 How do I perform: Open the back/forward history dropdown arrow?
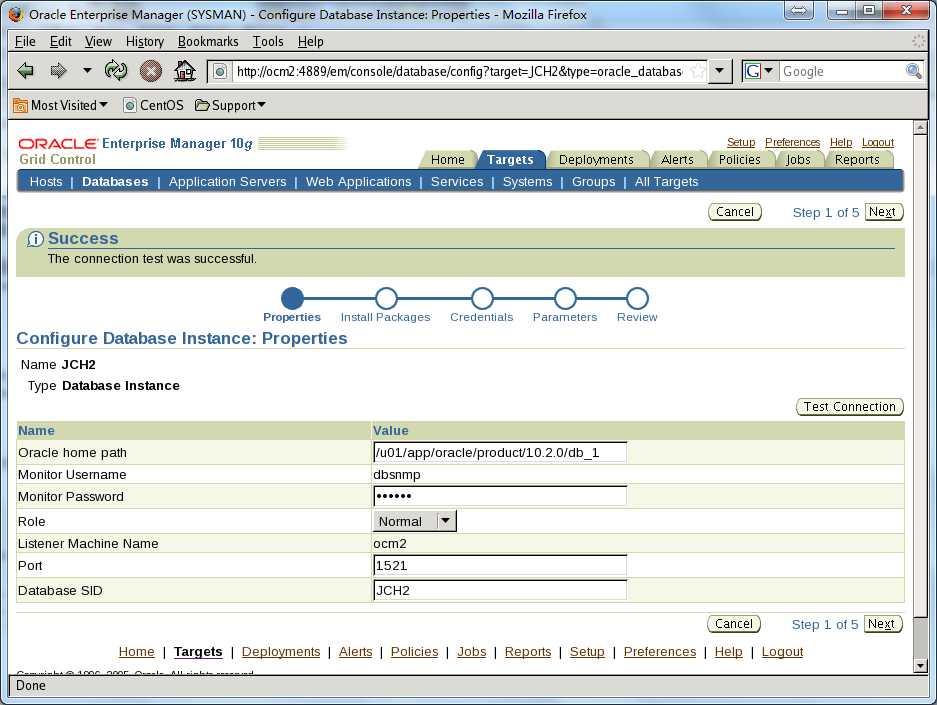coord(87,70)
